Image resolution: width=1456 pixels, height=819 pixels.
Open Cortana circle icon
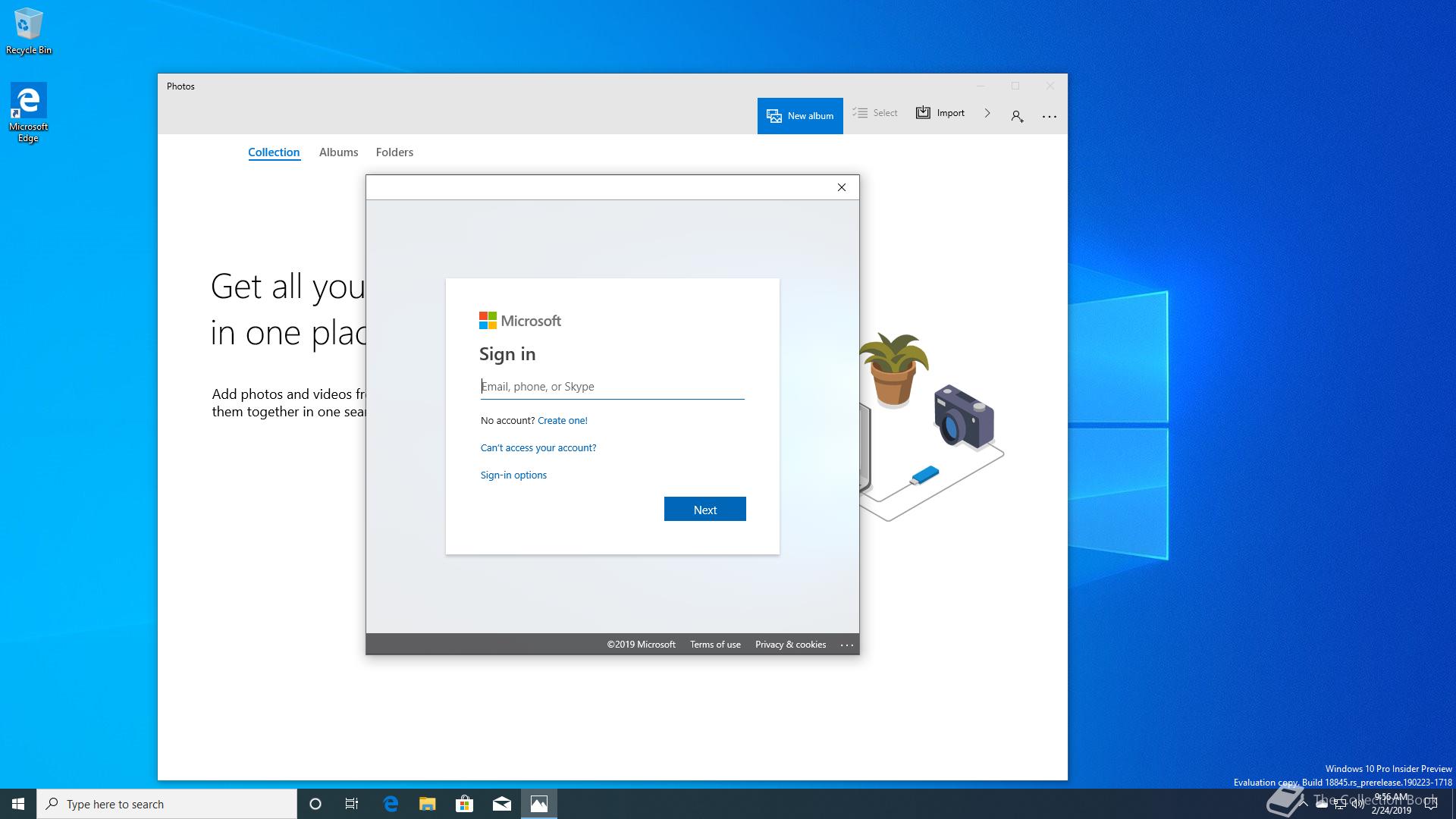[315, 804]
